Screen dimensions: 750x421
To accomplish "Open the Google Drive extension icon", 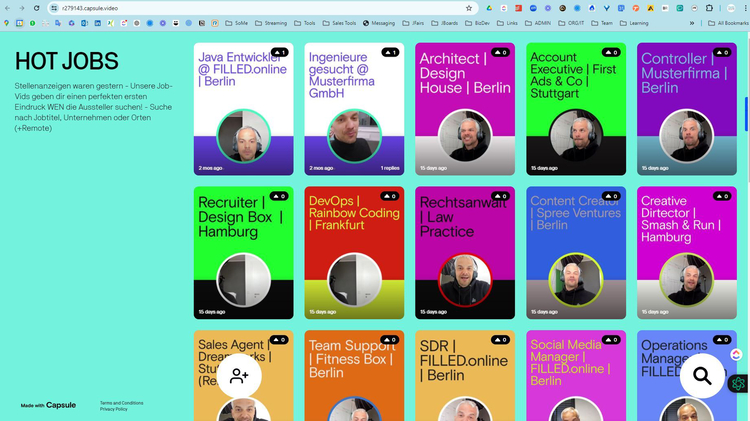I will (x=489, y=8).
